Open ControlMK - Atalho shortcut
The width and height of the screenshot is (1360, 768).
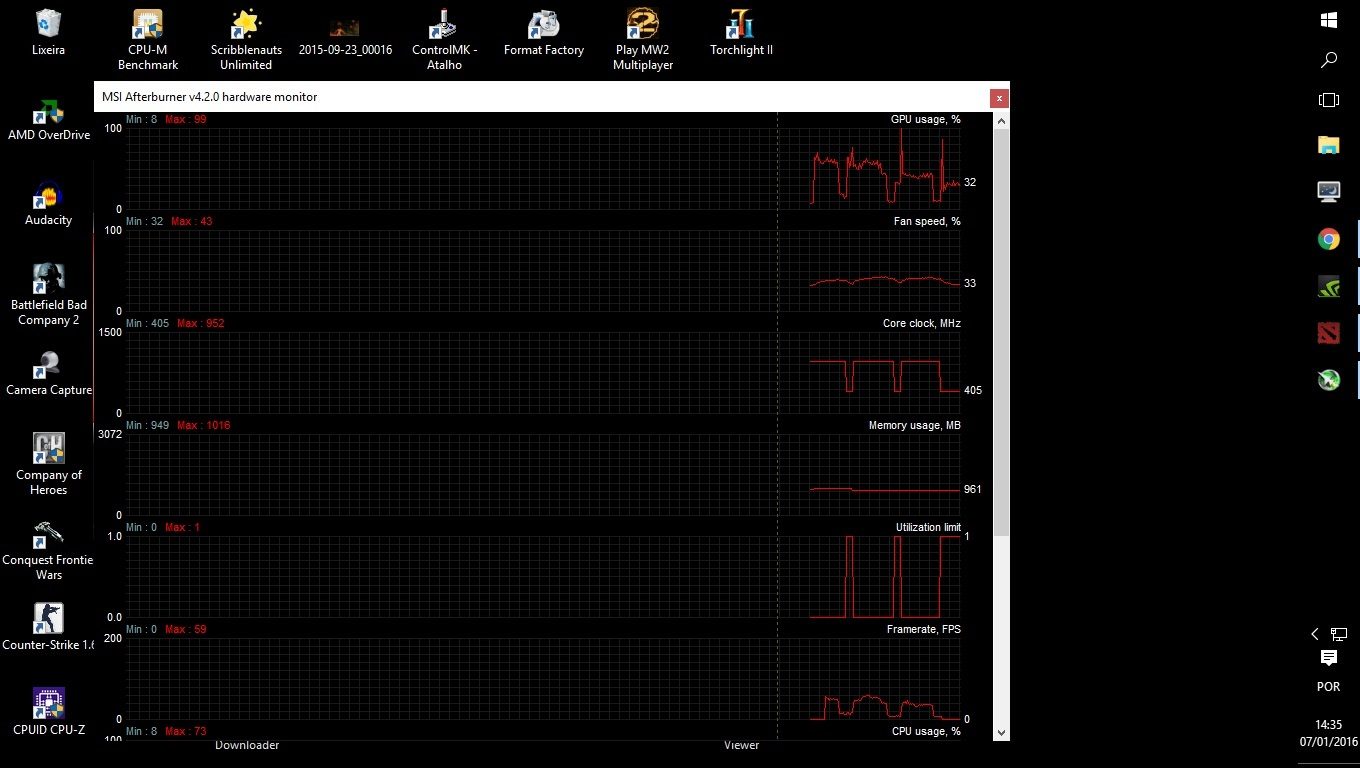444,40
